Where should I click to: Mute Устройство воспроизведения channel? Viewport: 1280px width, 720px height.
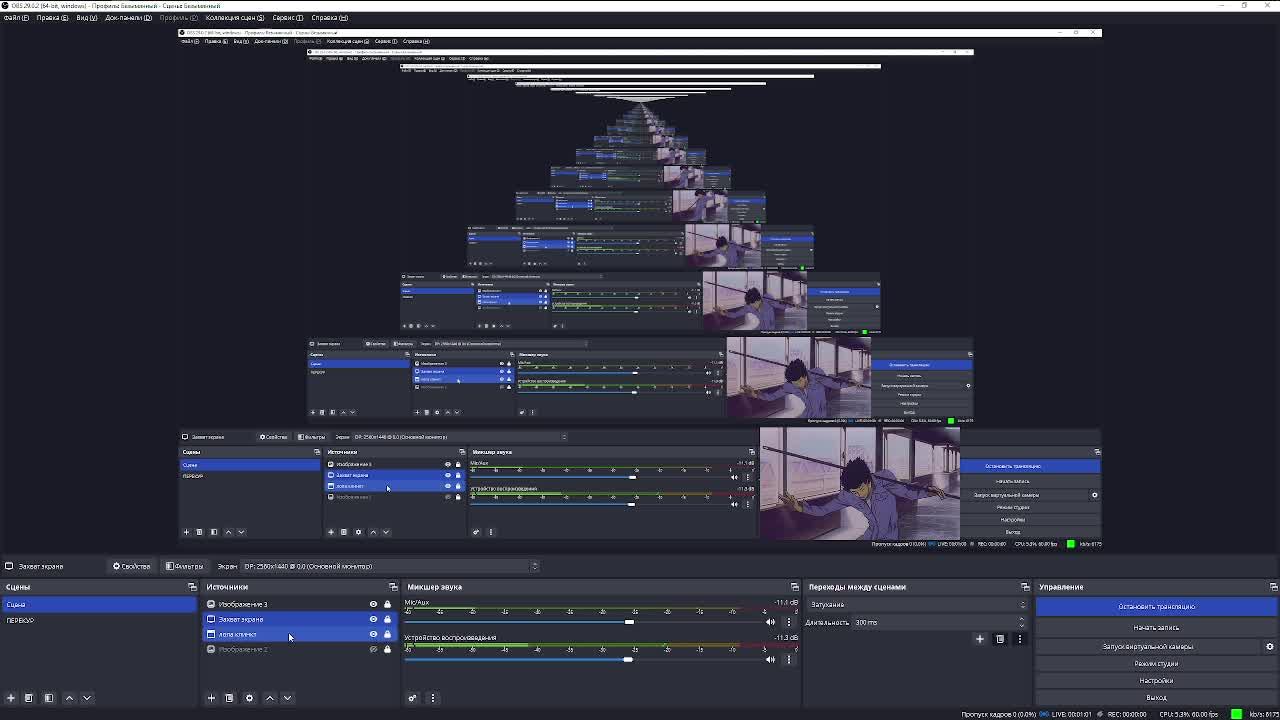[x=770, y=659]
